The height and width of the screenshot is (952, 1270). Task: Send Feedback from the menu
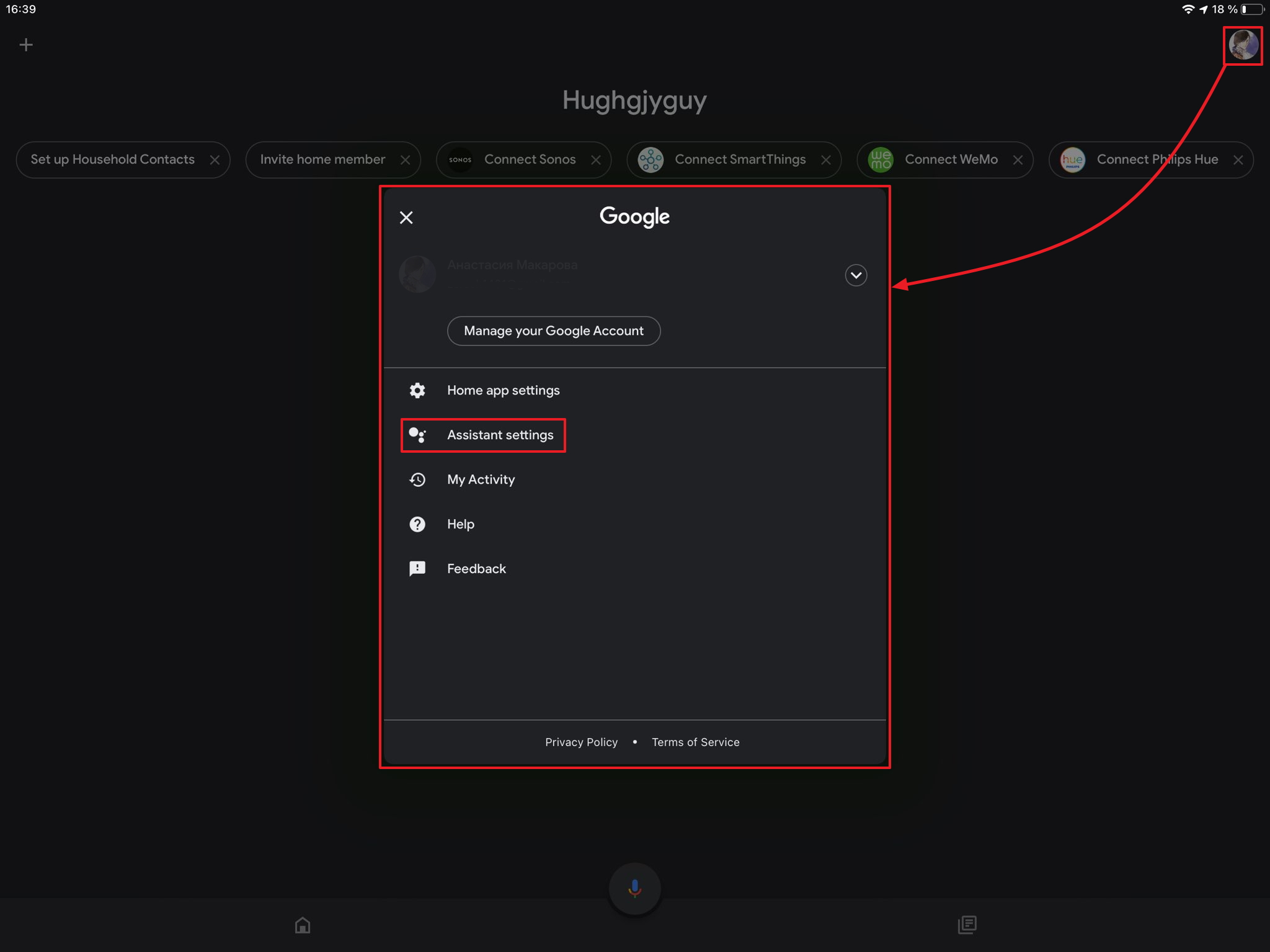(x=476, y=569)
